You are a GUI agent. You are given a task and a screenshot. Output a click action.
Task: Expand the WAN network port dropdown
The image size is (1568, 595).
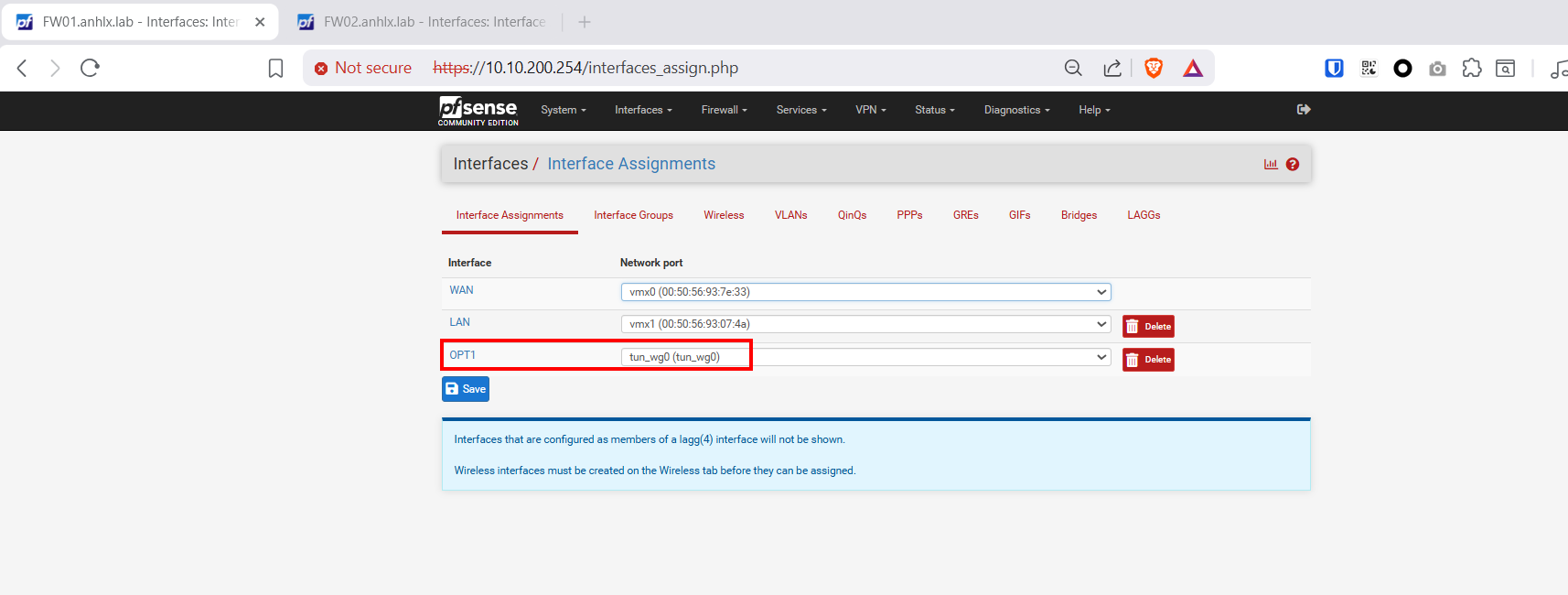coord(865,292)
